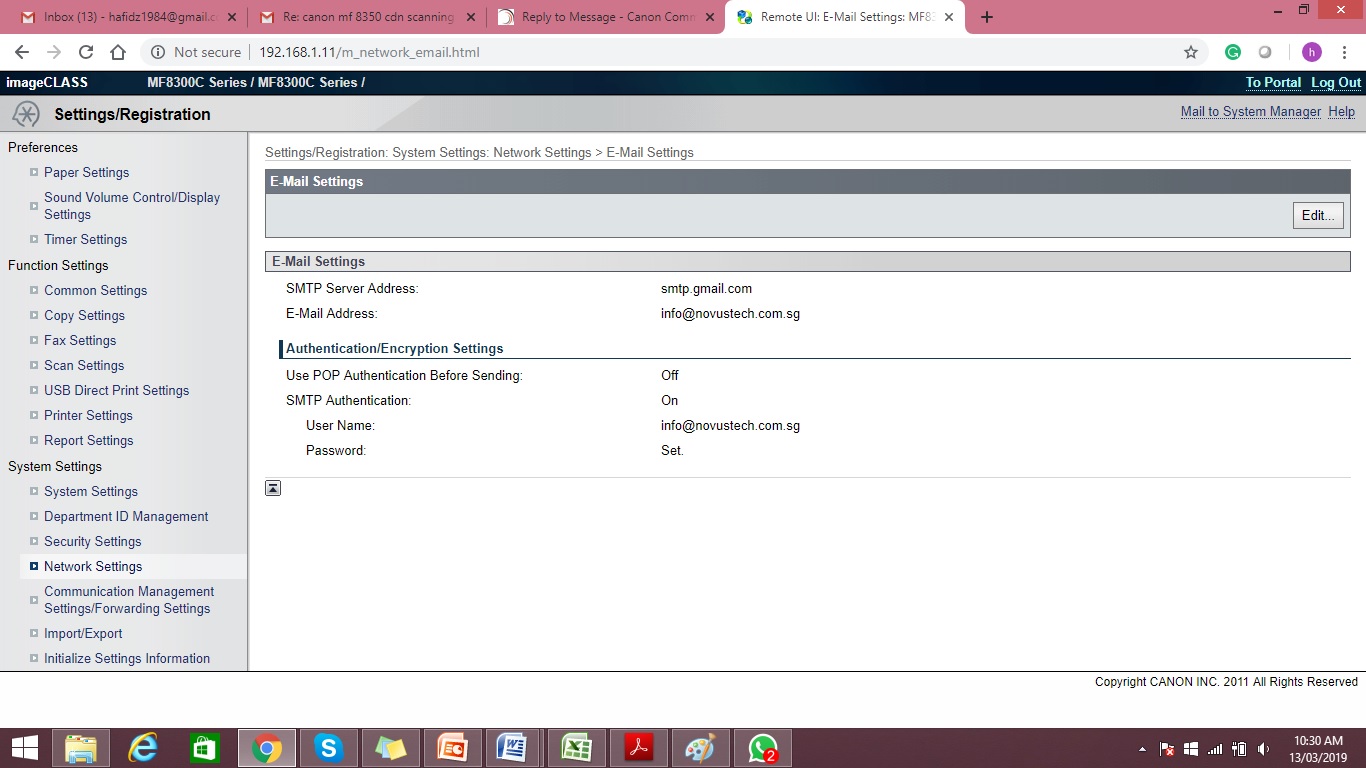The image size is (1366, 768).
Task: Open Security Settings in sidebar
Action: pos(92,541)
